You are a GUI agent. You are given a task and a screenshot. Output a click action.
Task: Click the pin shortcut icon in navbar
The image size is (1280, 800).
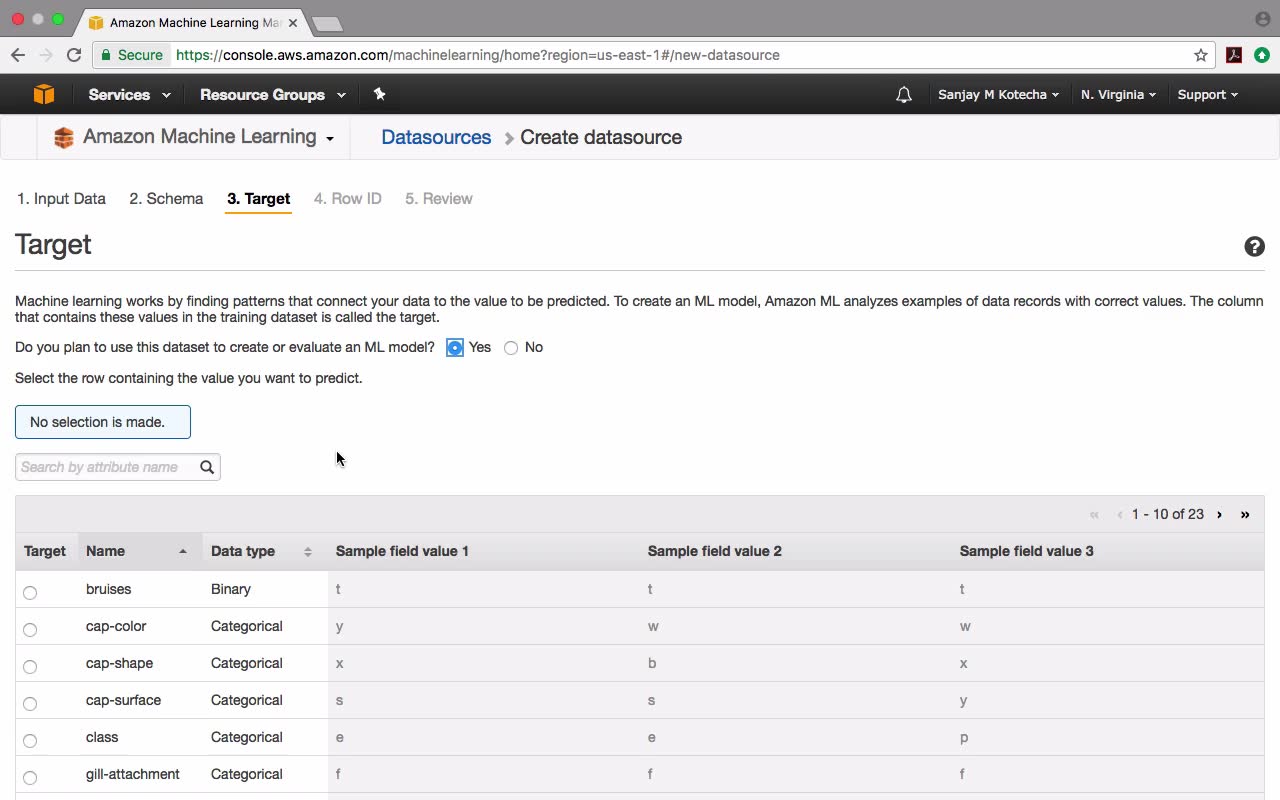pyautogui.click(x=379, y=94)
